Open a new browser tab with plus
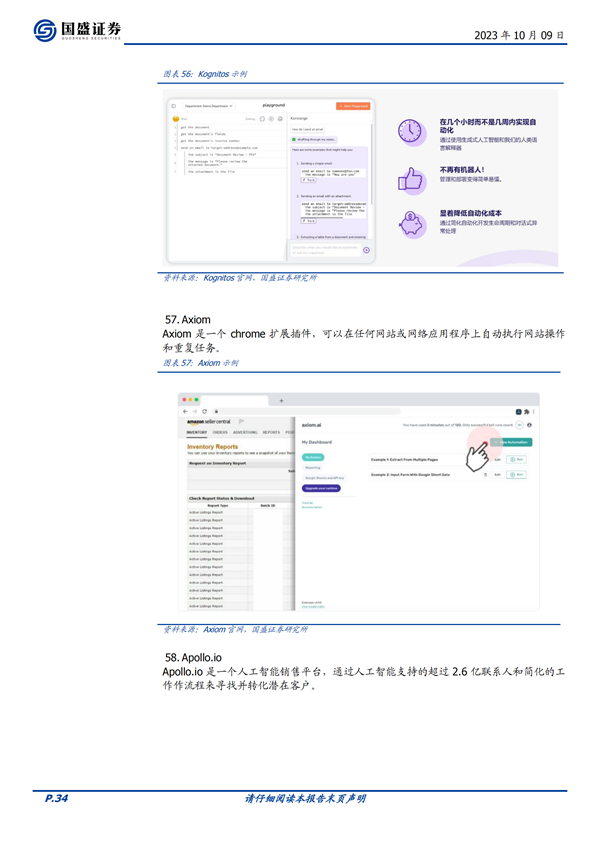Screen dimensions: 600x848 pos(281,401)
